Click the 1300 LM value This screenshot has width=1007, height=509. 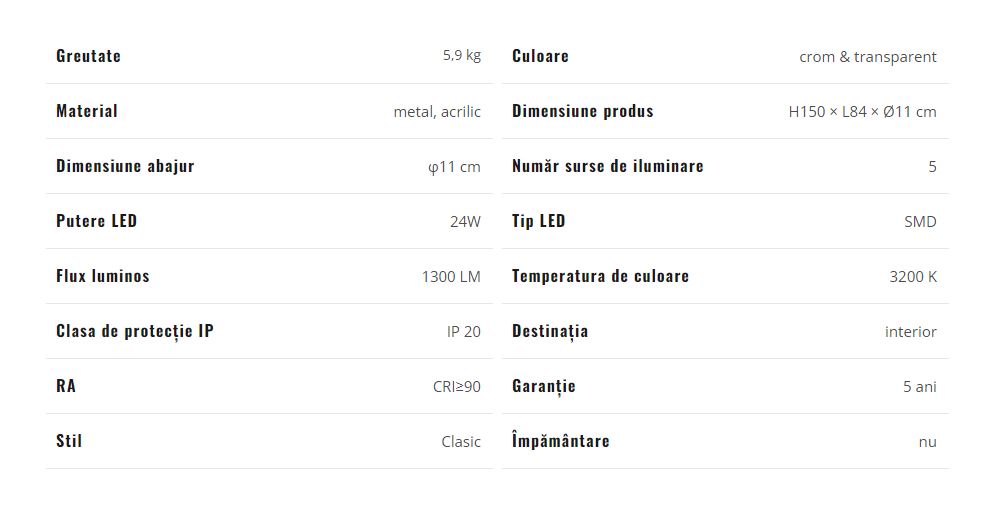click(451, 277)
